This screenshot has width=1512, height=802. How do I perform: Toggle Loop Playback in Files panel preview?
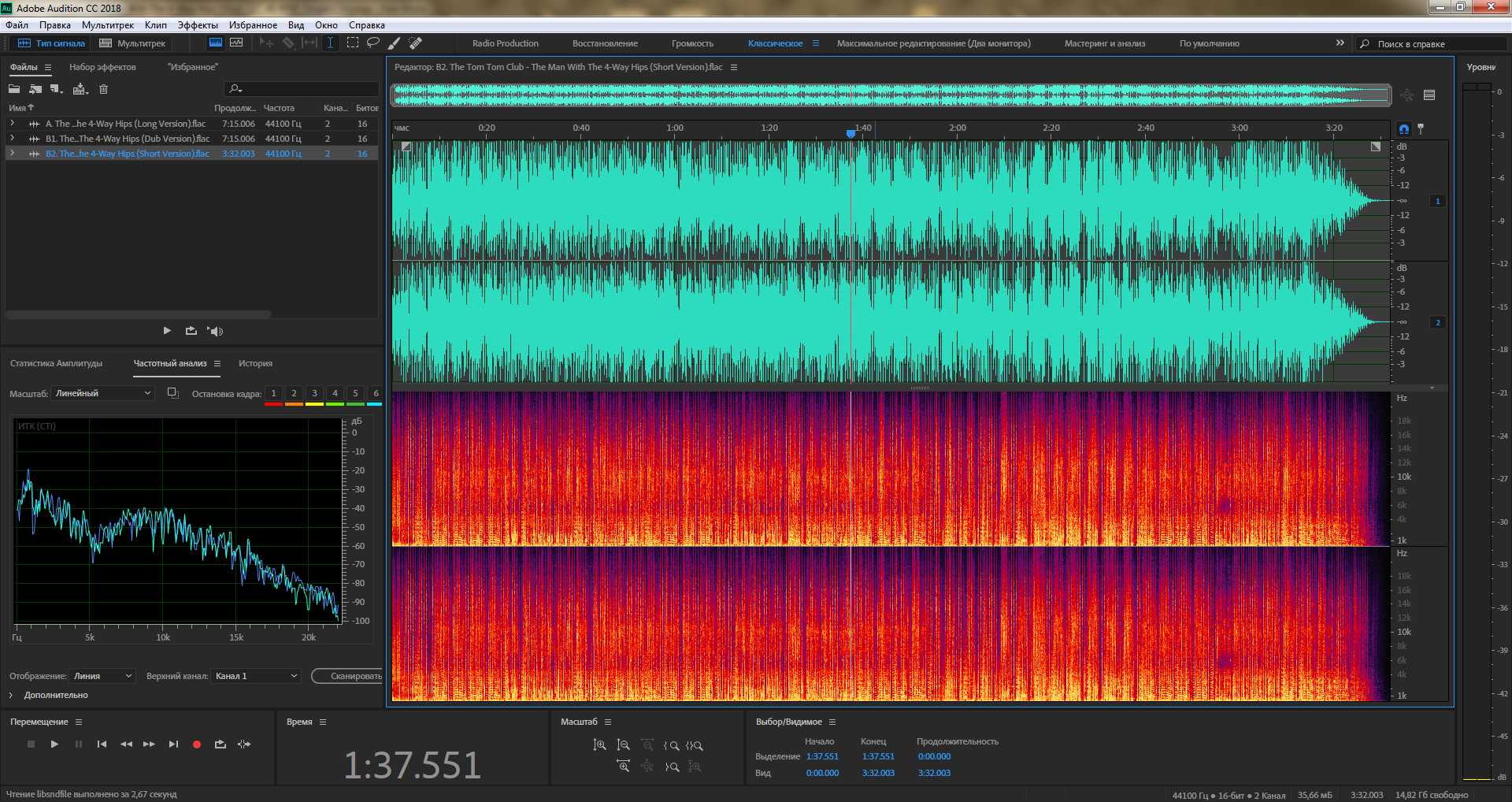pos(191,331)
